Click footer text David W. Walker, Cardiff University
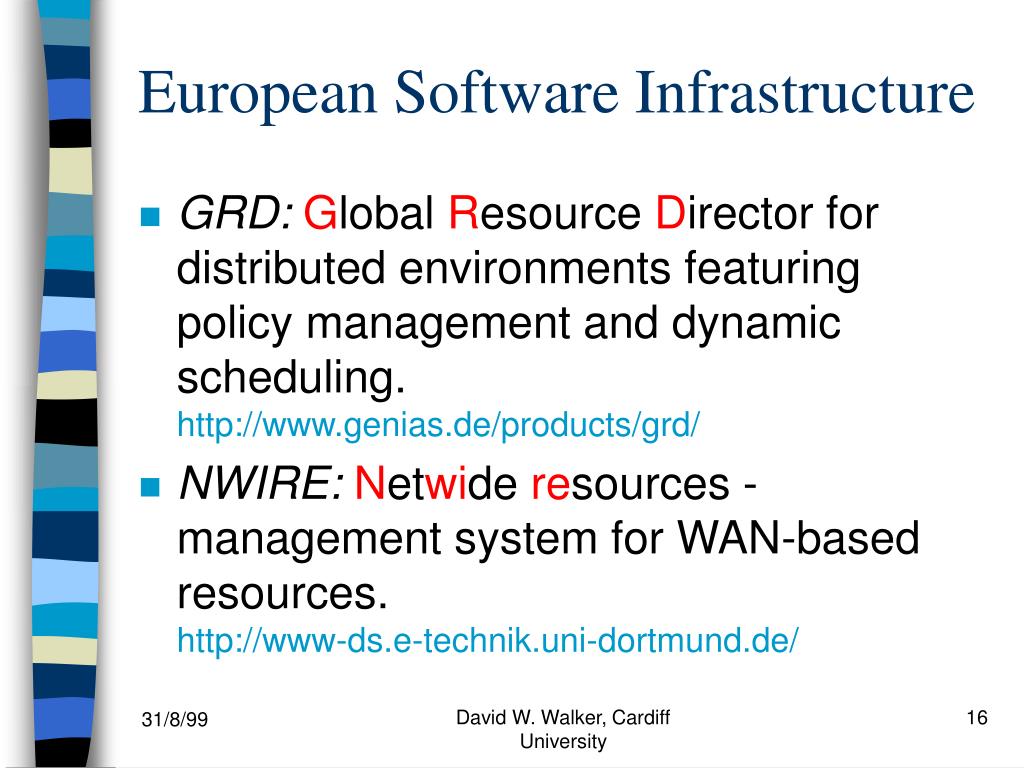 (x=563, y=729)
